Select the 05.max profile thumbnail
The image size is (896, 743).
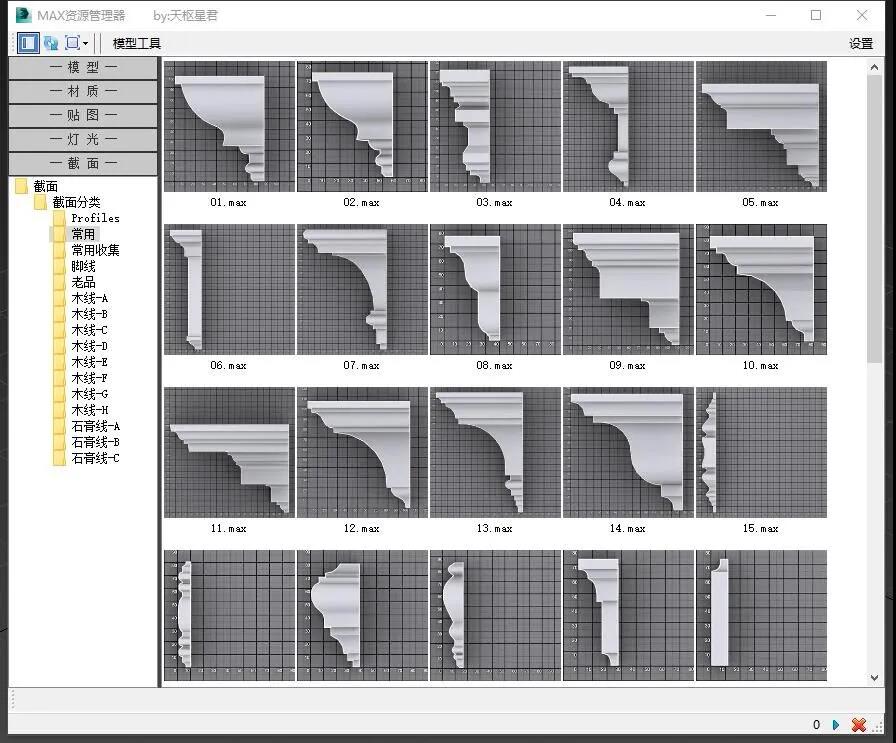coord(761,126)
